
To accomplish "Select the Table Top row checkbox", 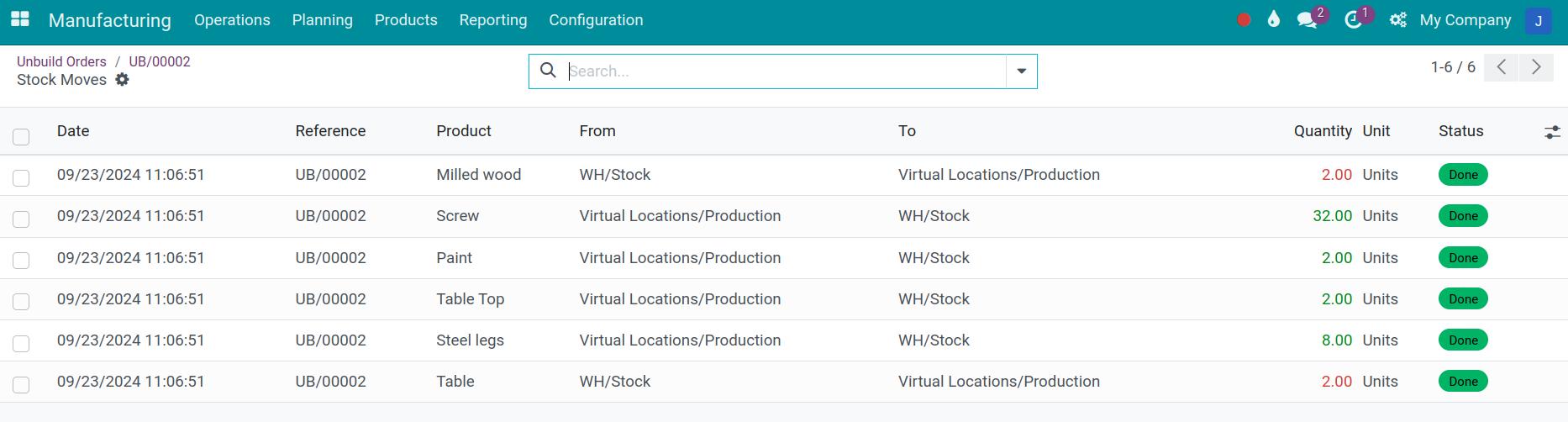I will tap(21, 301).
